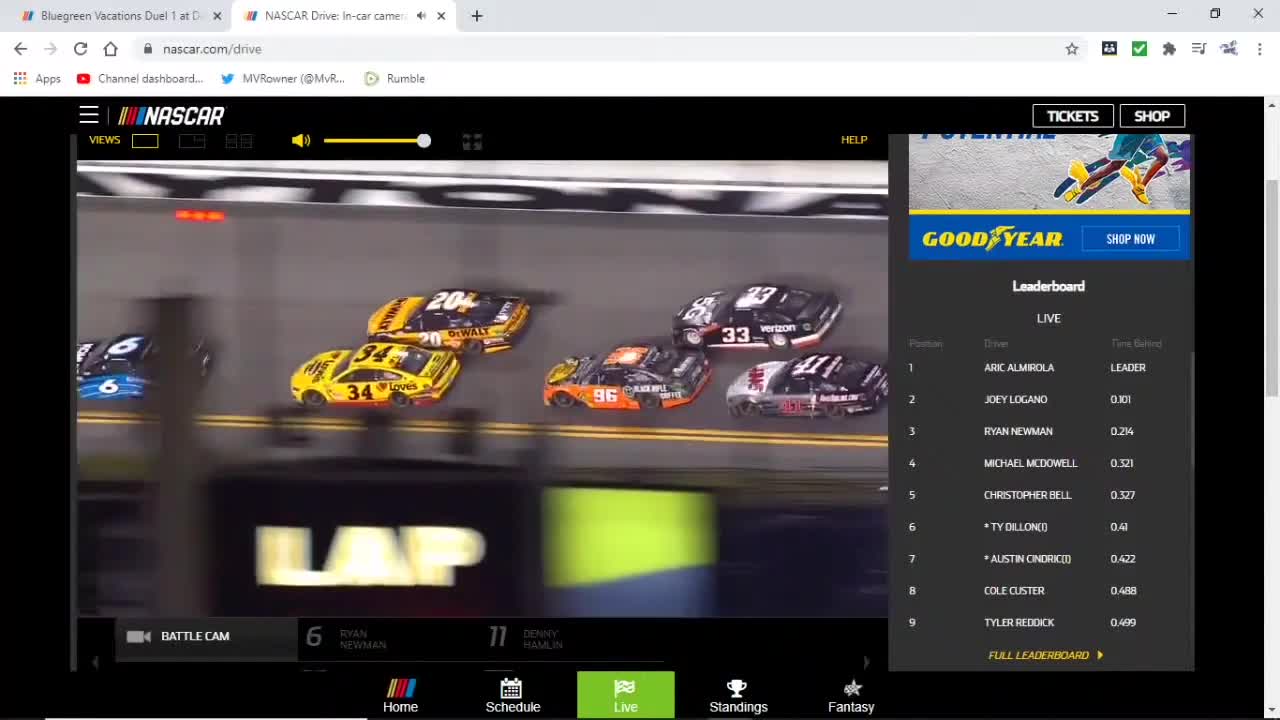The width and height of the screenshot is (1280, 720).
Task: Go to the browser home page
Action: click(x=110, y=49)
